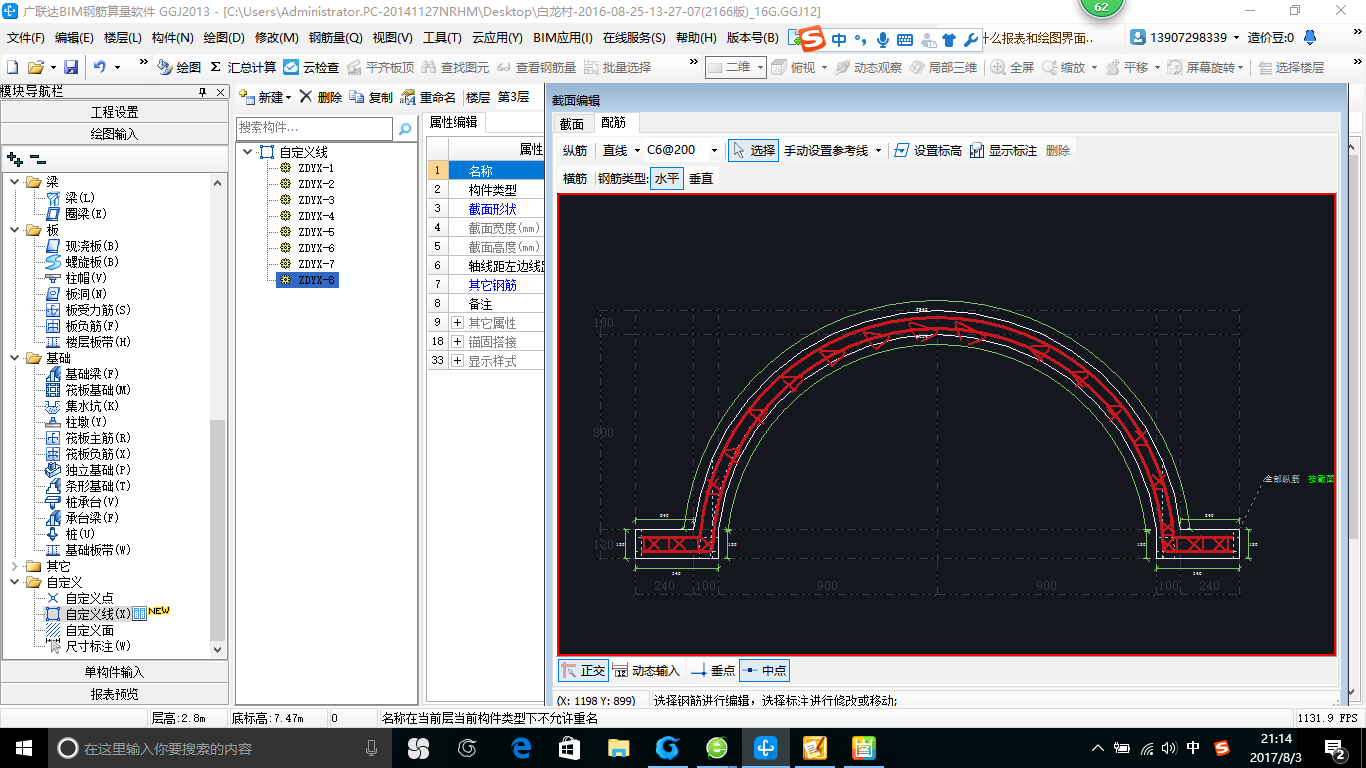Click the 复制 copy button
Screen dimensions: 1366x768
pos(372,97)
